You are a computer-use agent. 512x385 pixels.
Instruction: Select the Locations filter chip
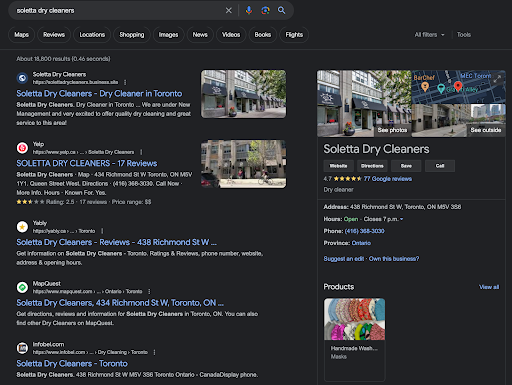pyautogui.click(x=92, y=35)
